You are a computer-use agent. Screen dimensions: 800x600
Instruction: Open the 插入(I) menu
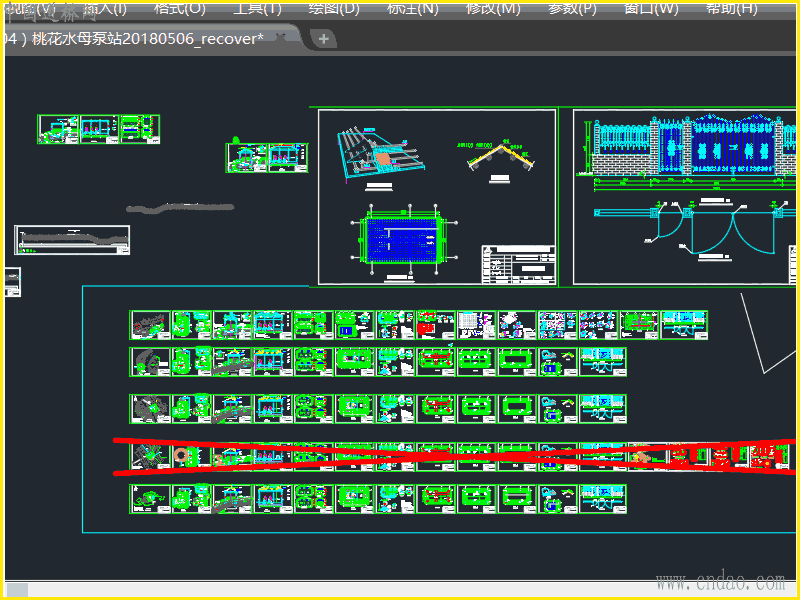tap(105, 8)
